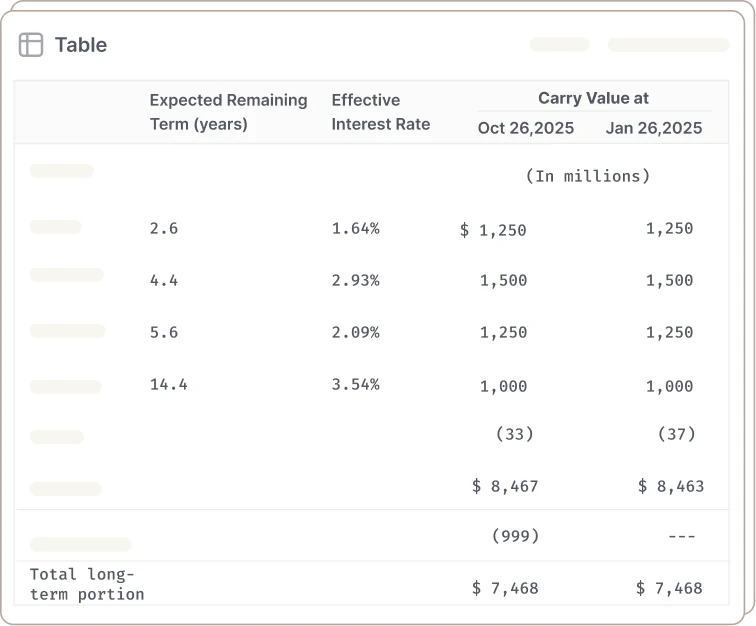Select the "(37)" value cell
This screenshot has height=626, width=756.
pos(676,434)
